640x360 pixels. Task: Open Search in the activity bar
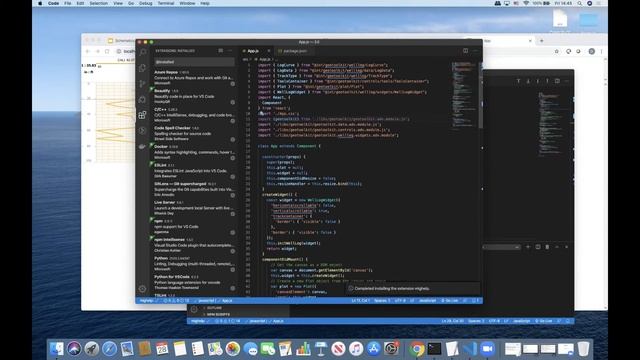click(x=142, y=52)
